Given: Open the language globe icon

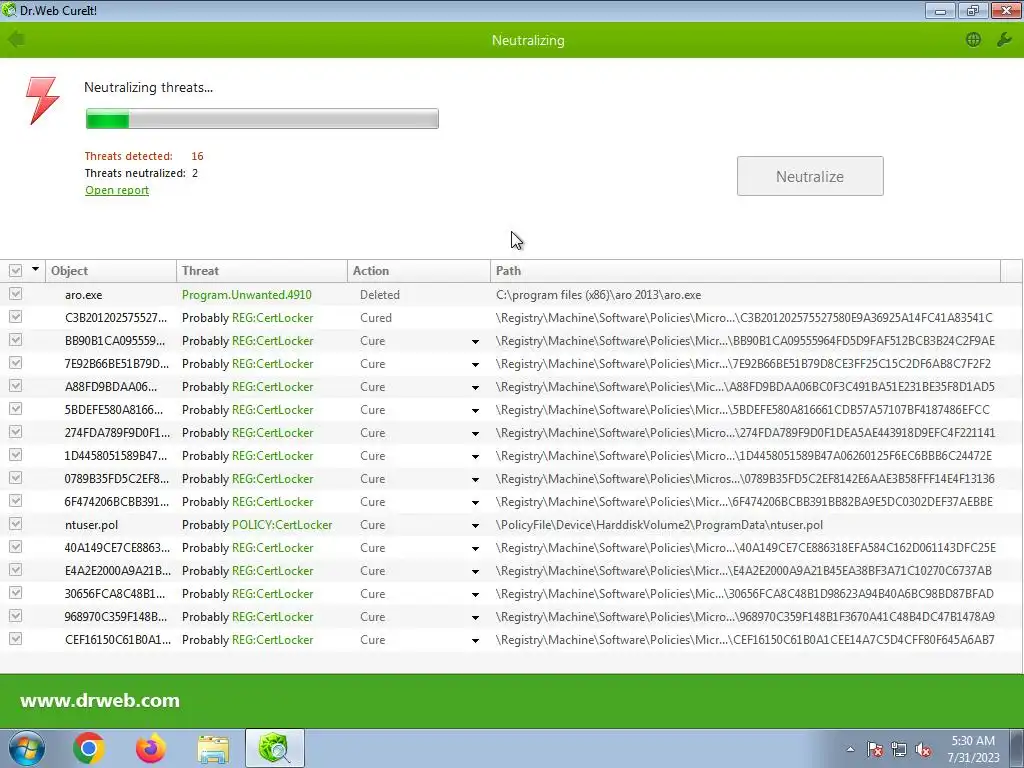Looking at the screenshot, I should tap(973, 40).
